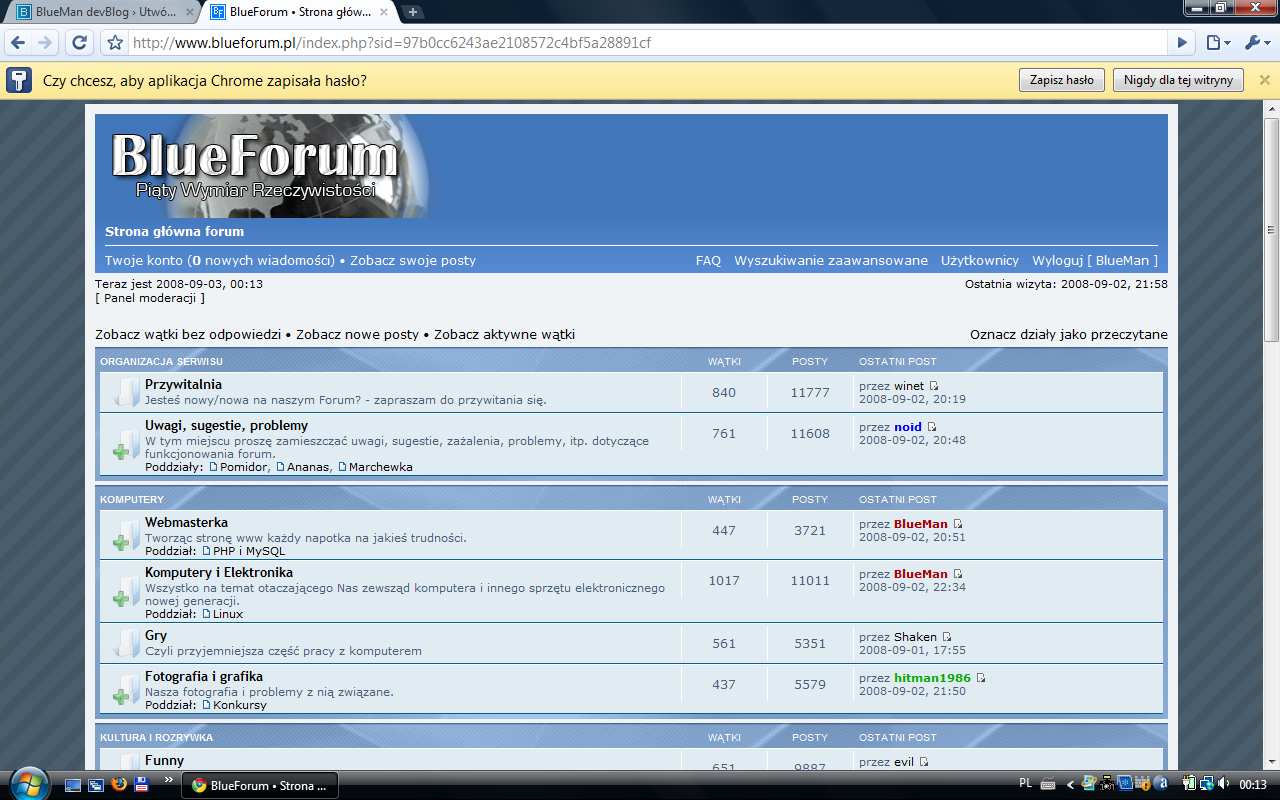Open the Windows Start orb
The height and width of the screenshot is (800, 1280).
(27, 783)
